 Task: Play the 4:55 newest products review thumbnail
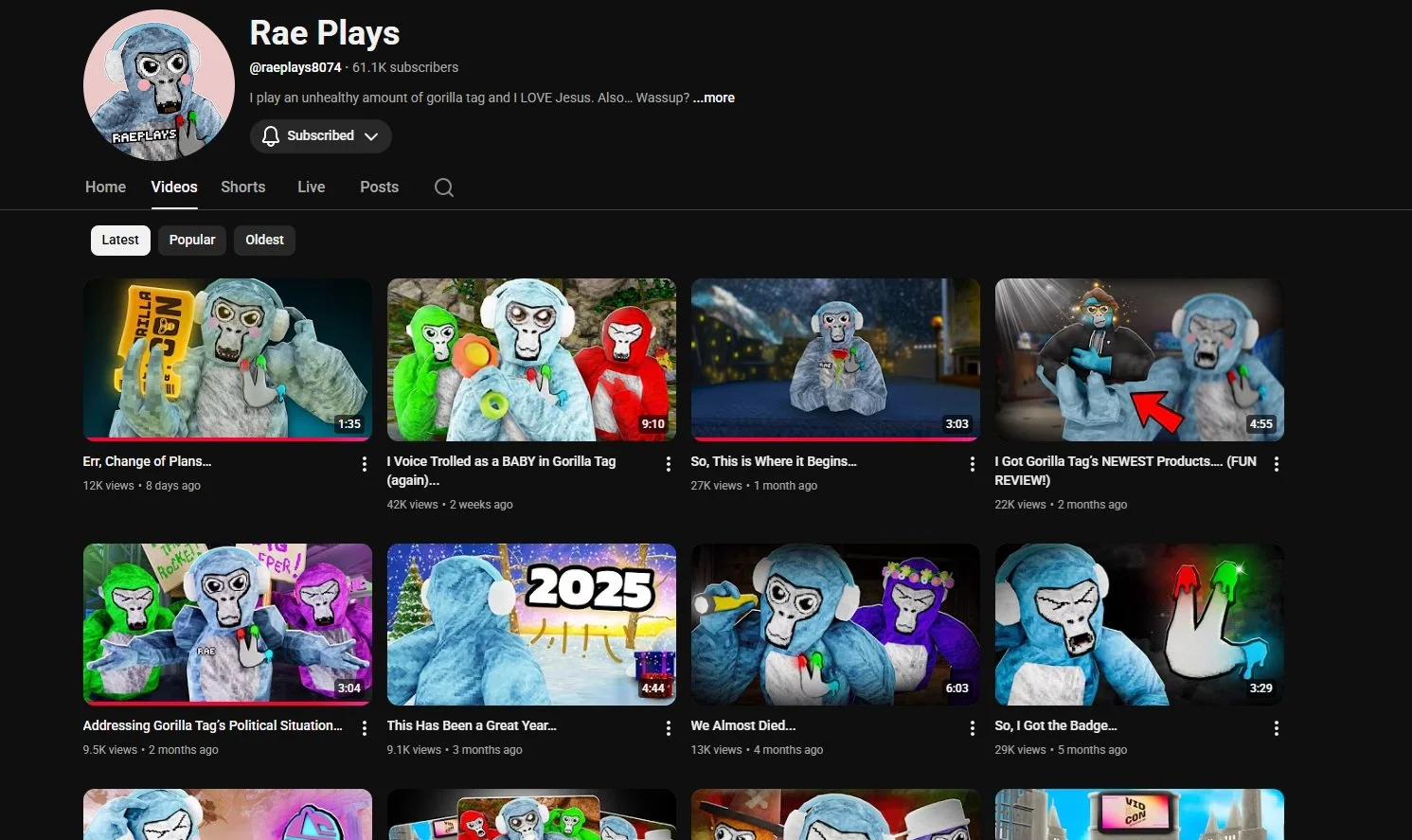[1139, 359]
